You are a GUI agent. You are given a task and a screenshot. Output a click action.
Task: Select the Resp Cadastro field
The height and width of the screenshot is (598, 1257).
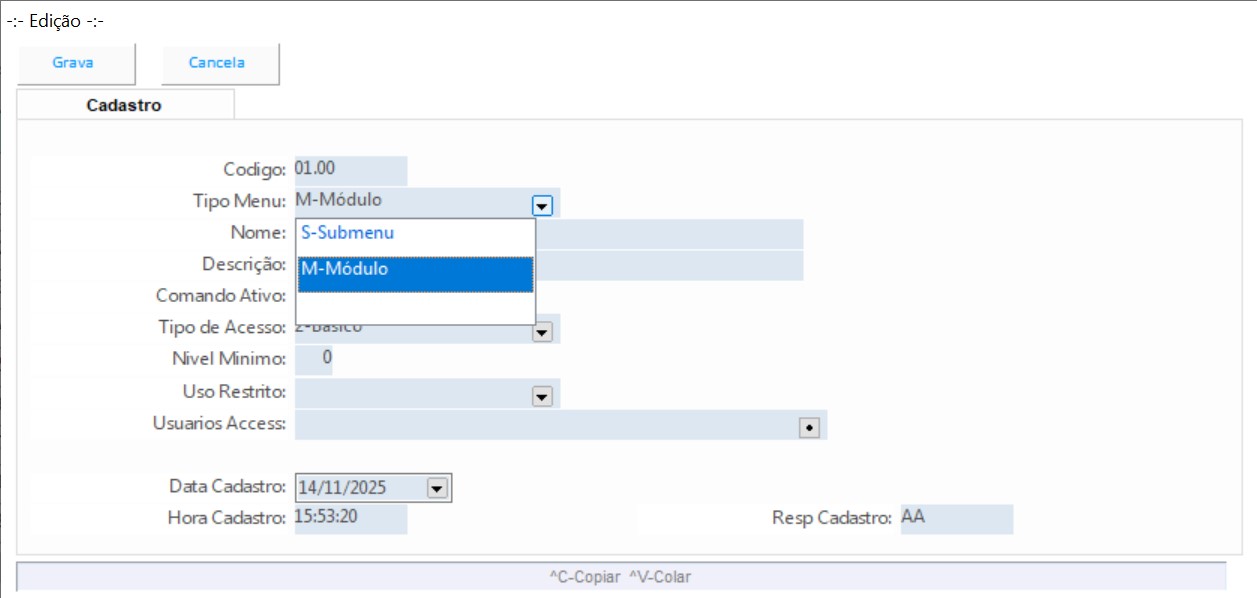955,518
